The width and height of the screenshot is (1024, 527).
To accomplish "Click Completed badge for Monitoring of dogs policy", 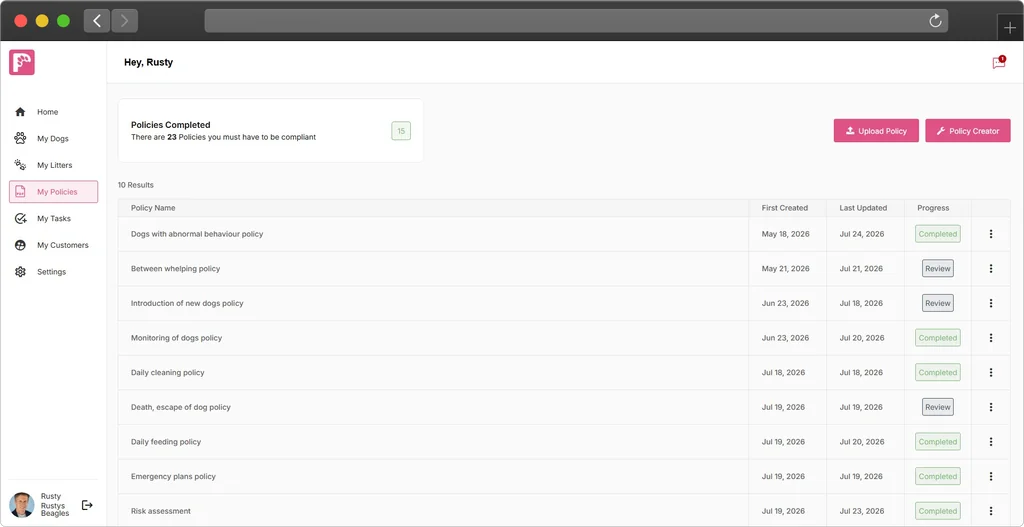I will [938, 338].
